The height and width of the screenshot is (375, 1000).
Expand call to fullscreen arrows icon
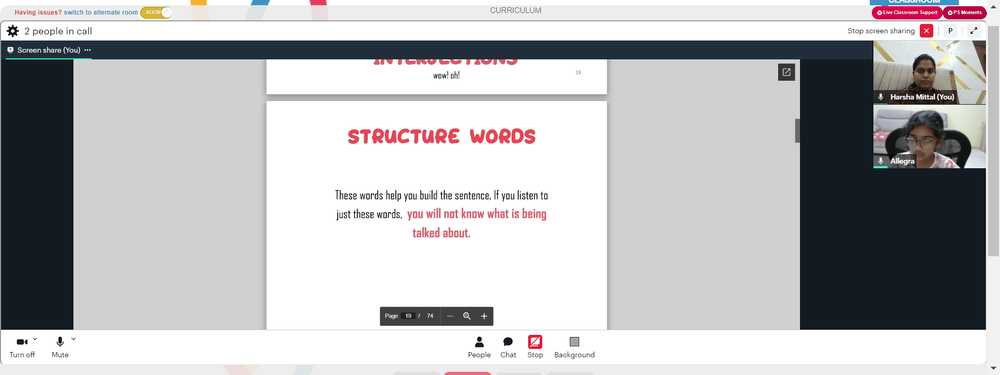click(x=974, y=31)
